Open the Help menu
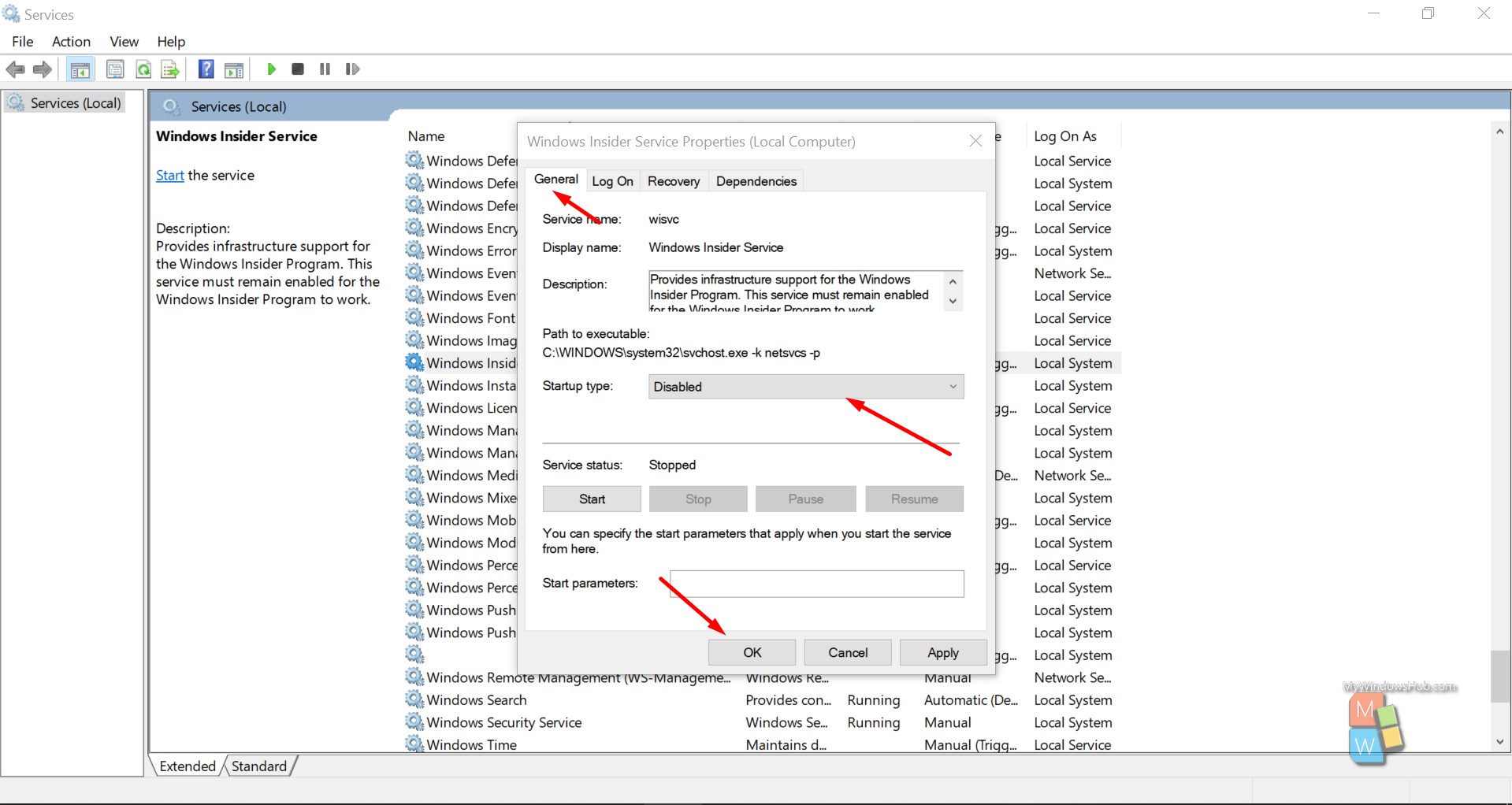The image size is (1512, 805). (171, 42)
